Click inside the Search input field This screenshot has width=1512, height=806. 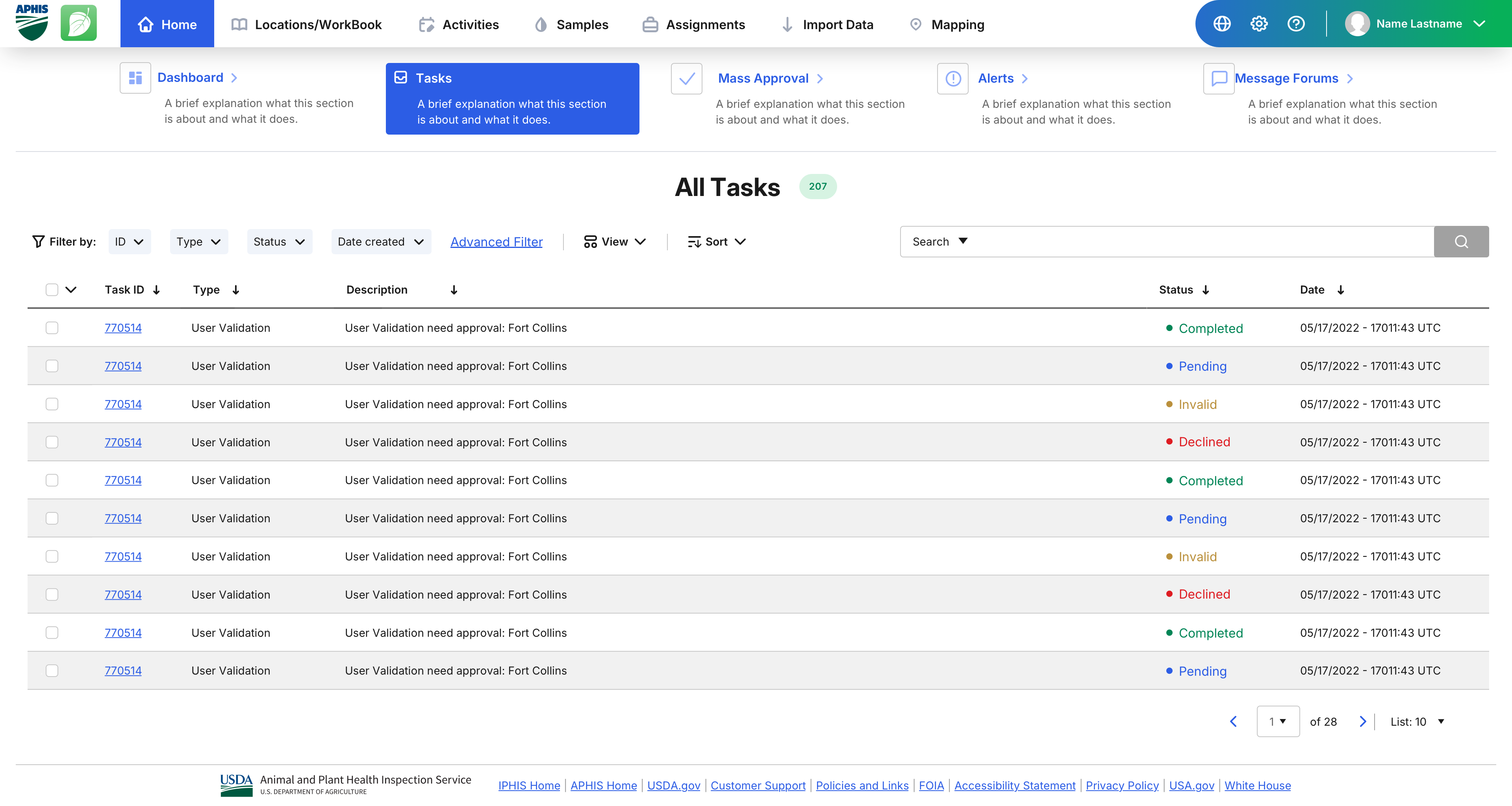tap(1197, 242)
